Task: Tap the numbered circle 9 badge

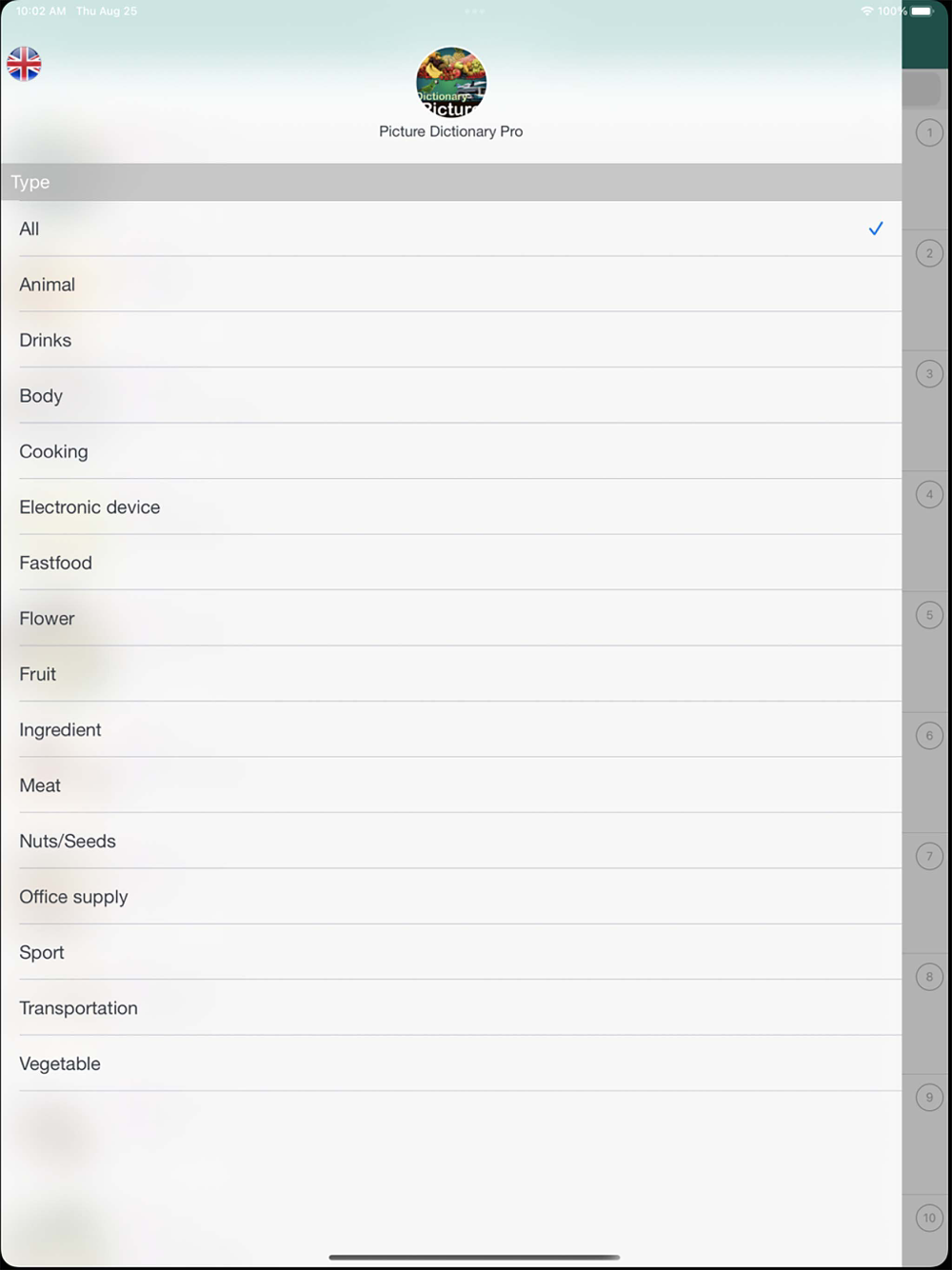Action: [x=929, y=1098]
